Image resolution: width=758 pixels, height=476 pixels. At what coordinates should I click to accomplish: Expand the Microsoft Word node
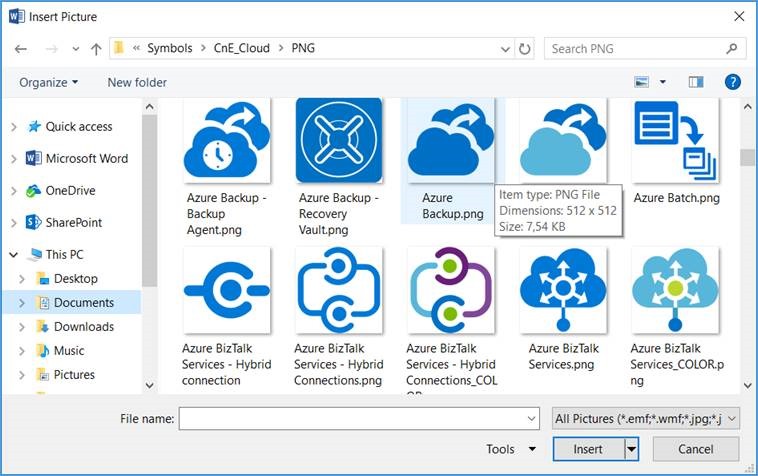(14, 159)
